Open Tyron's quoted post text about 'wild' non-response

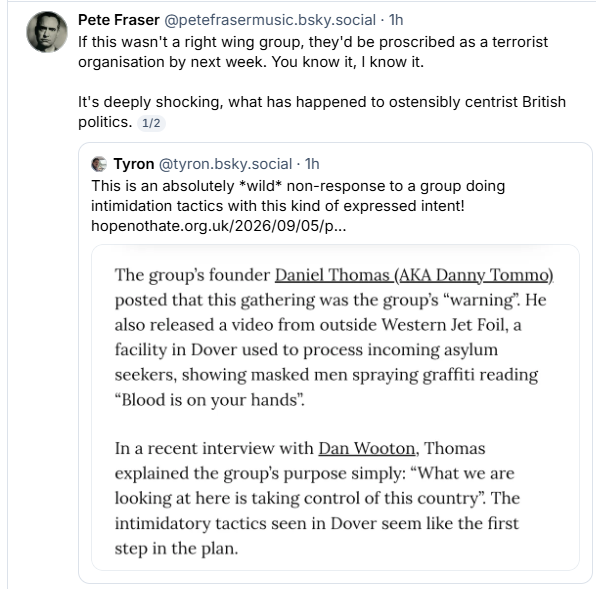pos(298,196)
